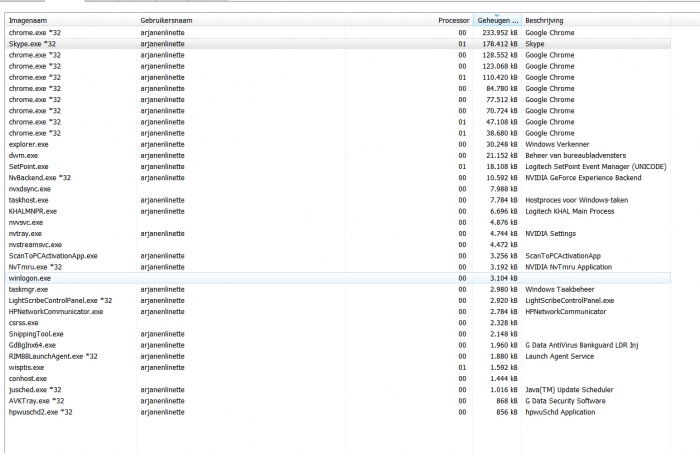Select the KHALMNPR.exe process row
700x453 pixels.
click(338, 211)
